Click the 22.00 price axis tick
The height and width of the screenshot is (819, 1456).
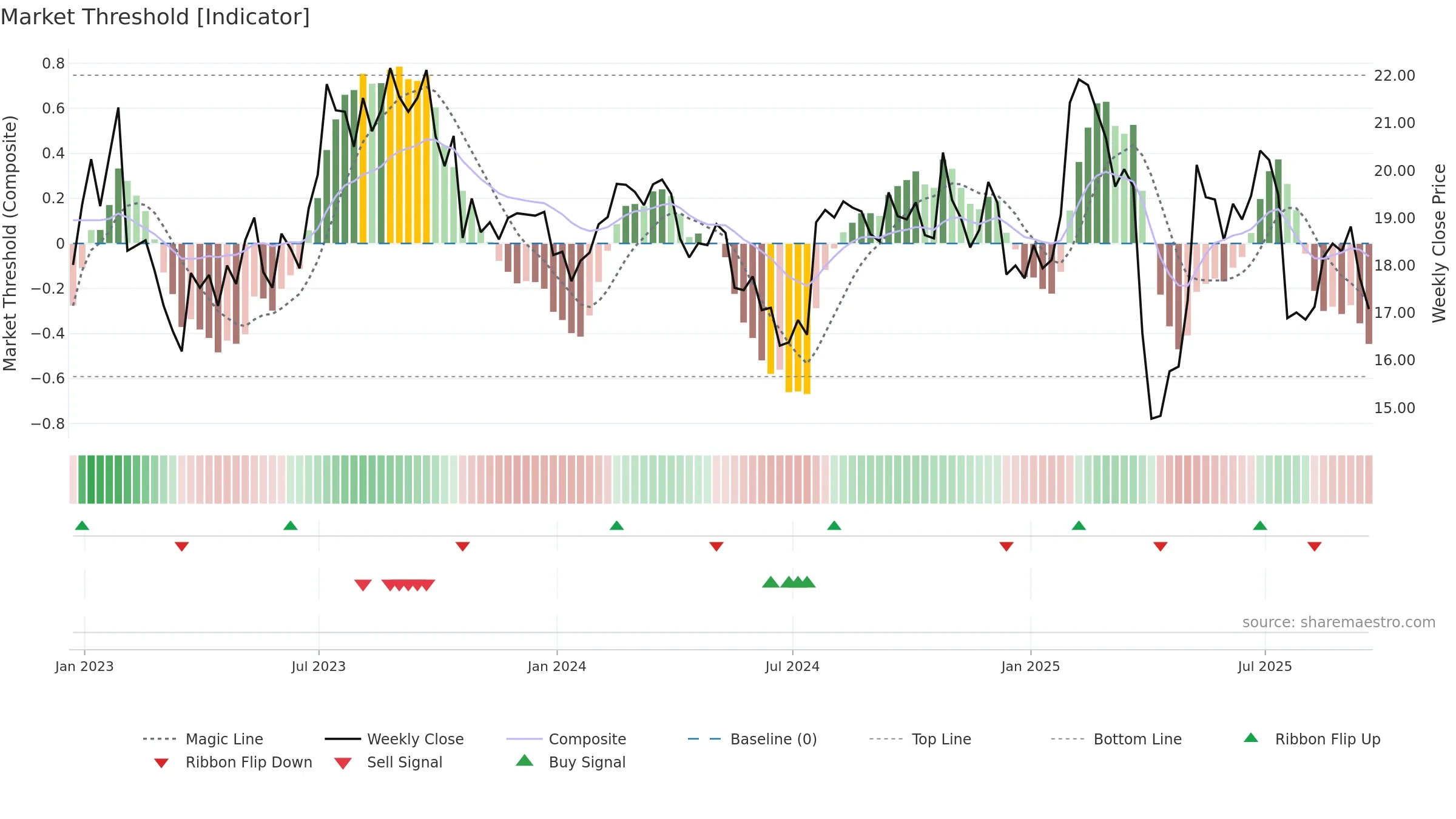[x=1395, y=76]
